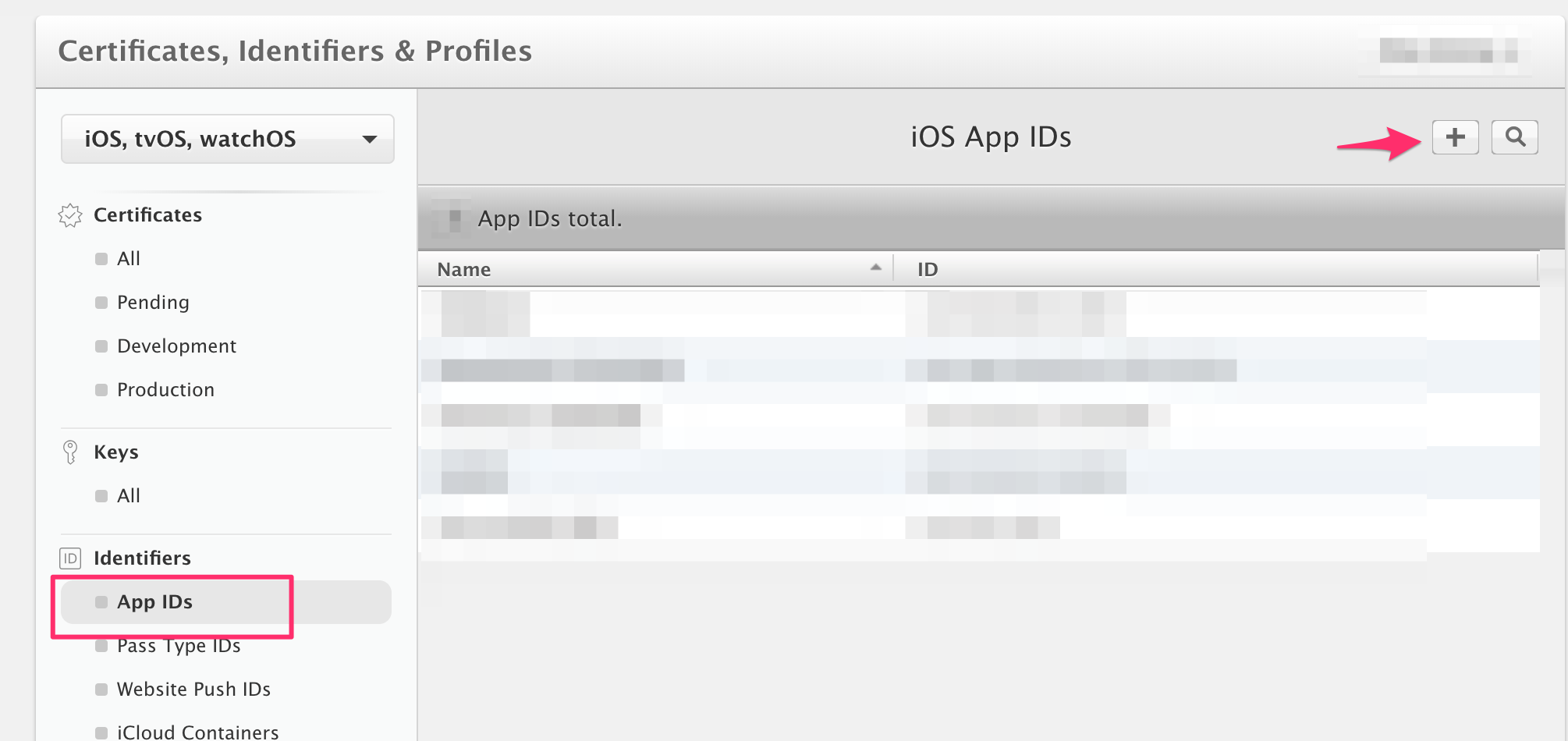Image resolution: width=1568 pixels, height=741 pixels.
Task: Click the Certificates section heading
Action: [147, 215]
